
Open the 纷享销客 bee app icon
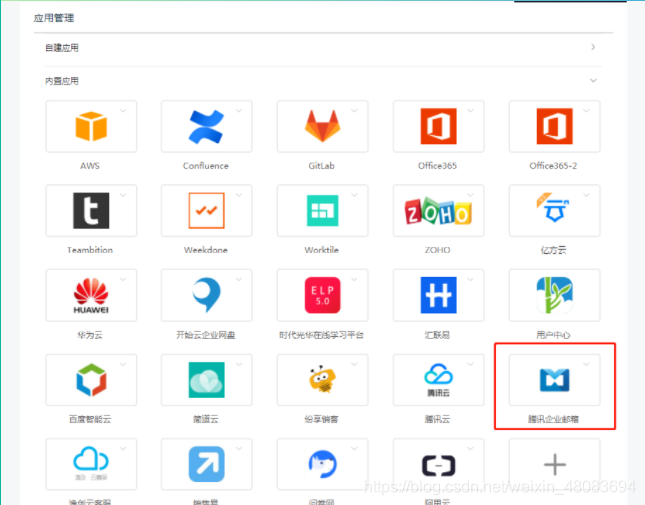point(322,379)
